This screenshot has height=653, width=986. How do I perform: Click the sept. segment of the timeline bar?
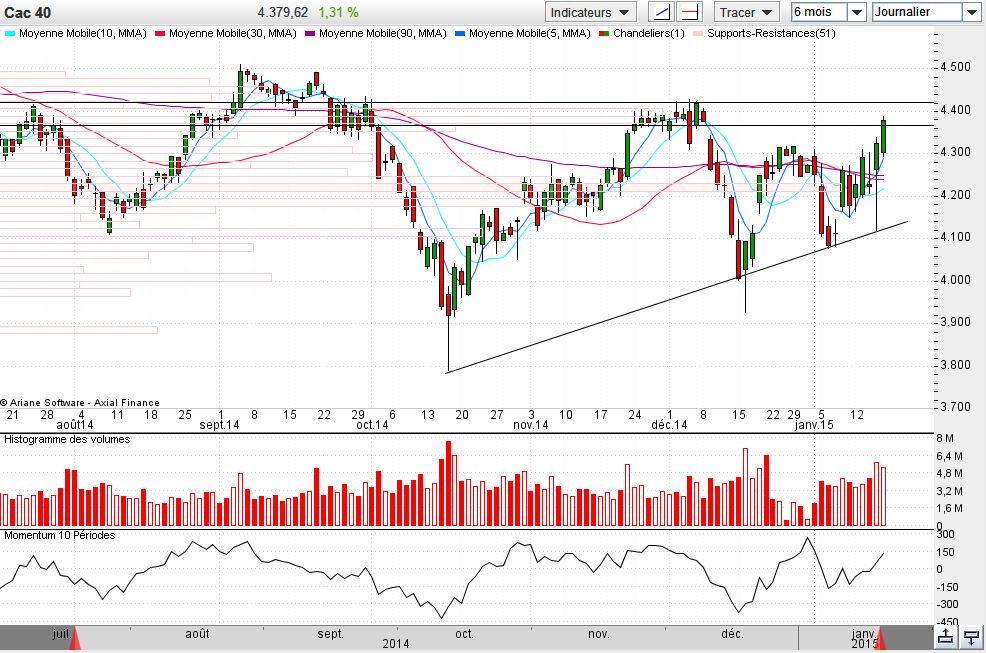(x=331, y=634)
